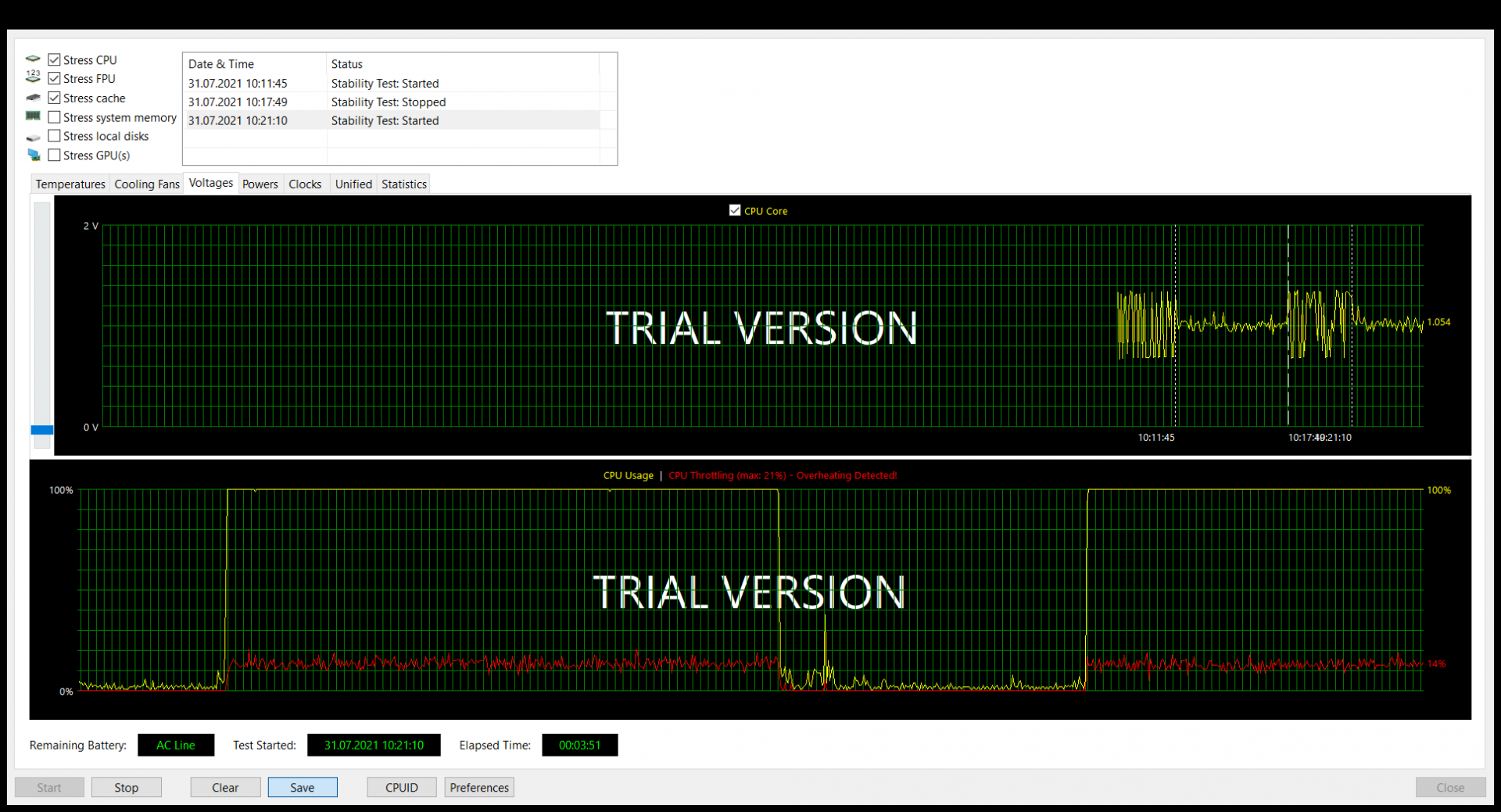Click the disabled Start button

[49, 787]
